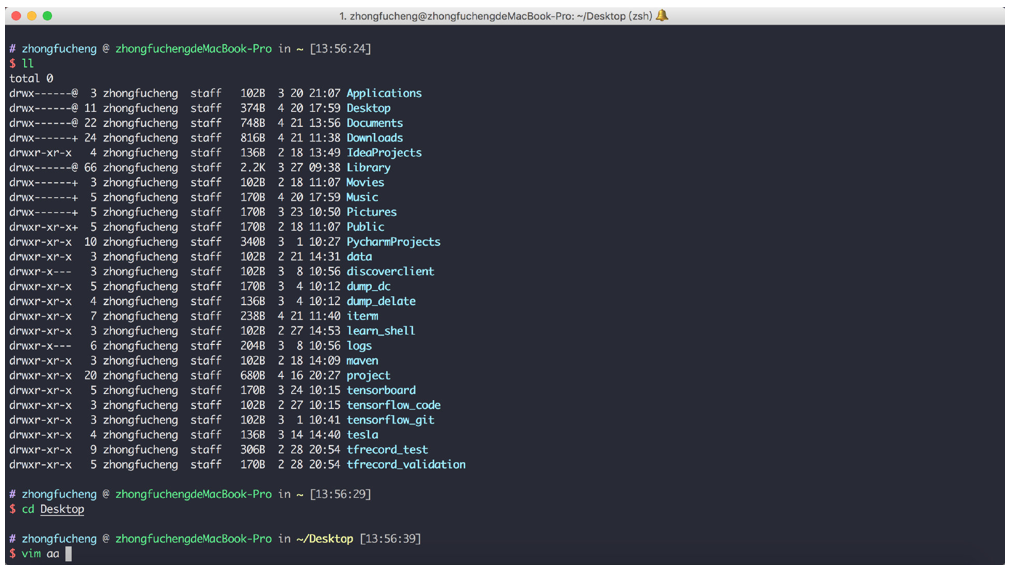Select the Desktop directory in listing
The width and height of the screenshot is (1009, 575).
369,108
